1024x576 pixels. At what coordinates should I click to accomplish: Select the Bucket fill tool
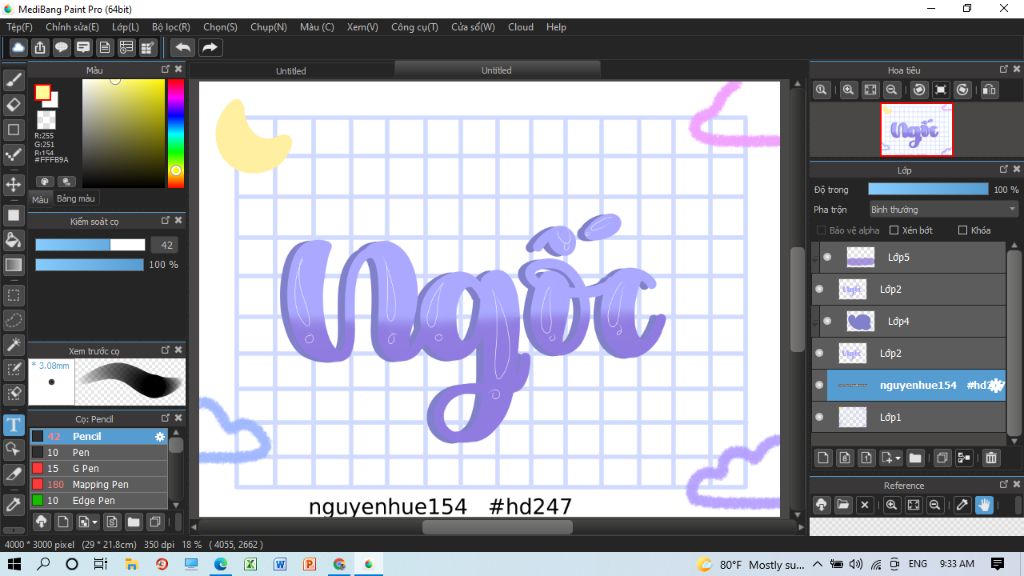coord(14,240)
